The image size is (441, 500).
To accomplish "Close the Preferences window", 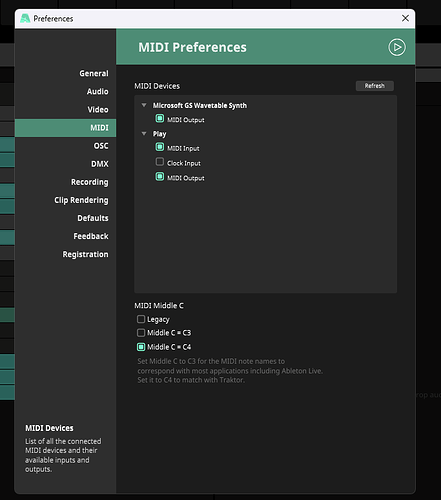I will click(405, 18).
